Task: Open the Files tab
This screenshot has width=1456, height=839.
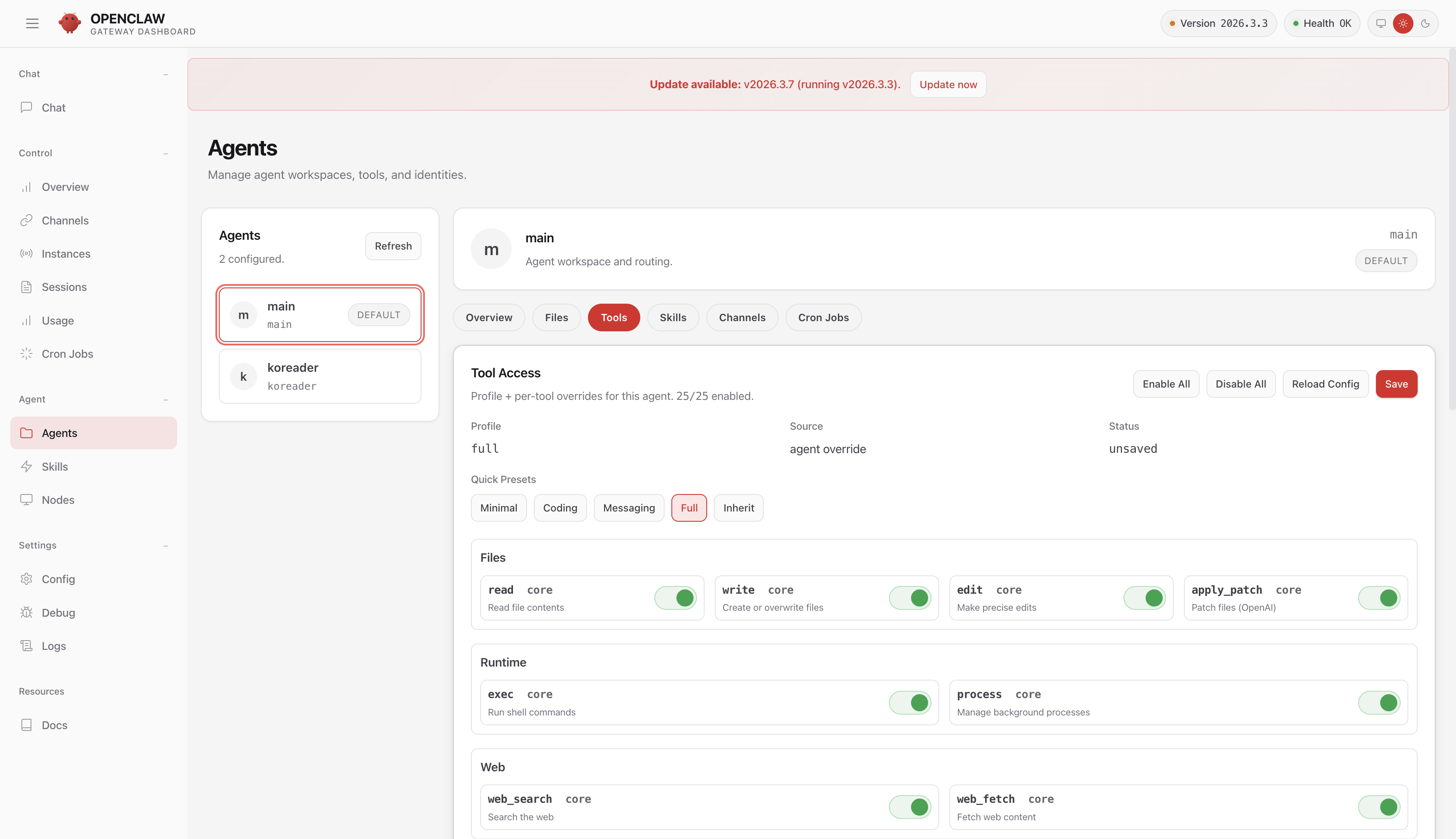Action: click(x=556, y=318)
